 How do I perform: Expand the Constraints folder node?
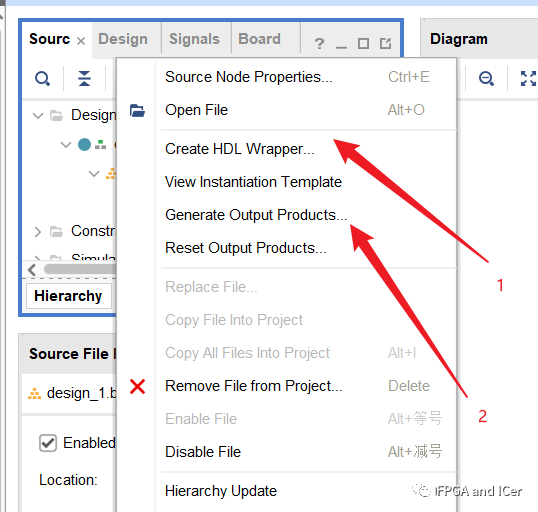(x=38, y=232)
